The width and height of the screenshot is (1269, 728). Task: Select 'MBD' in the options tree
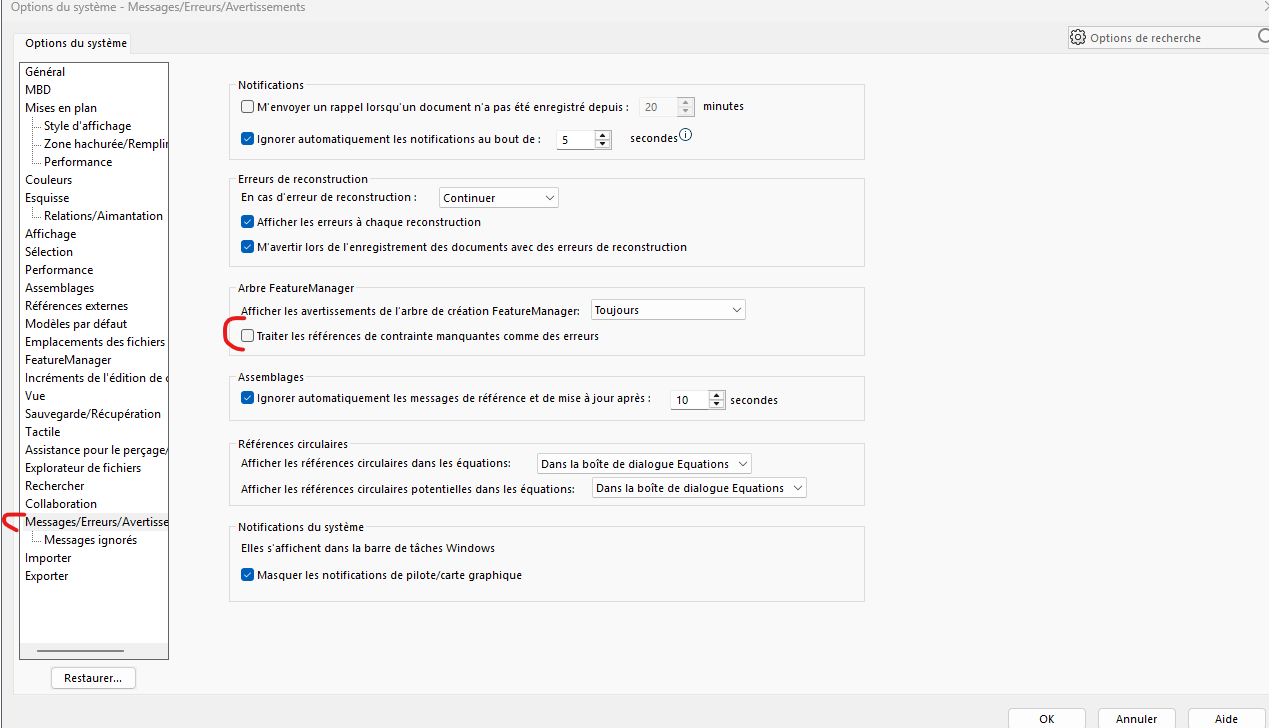point(38,90)
